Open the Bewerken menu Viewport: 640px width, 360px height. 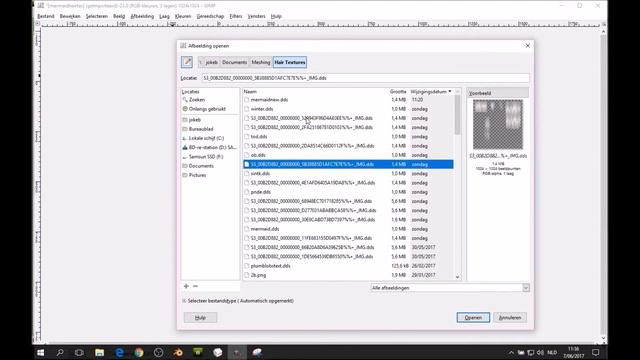point(70,16)
